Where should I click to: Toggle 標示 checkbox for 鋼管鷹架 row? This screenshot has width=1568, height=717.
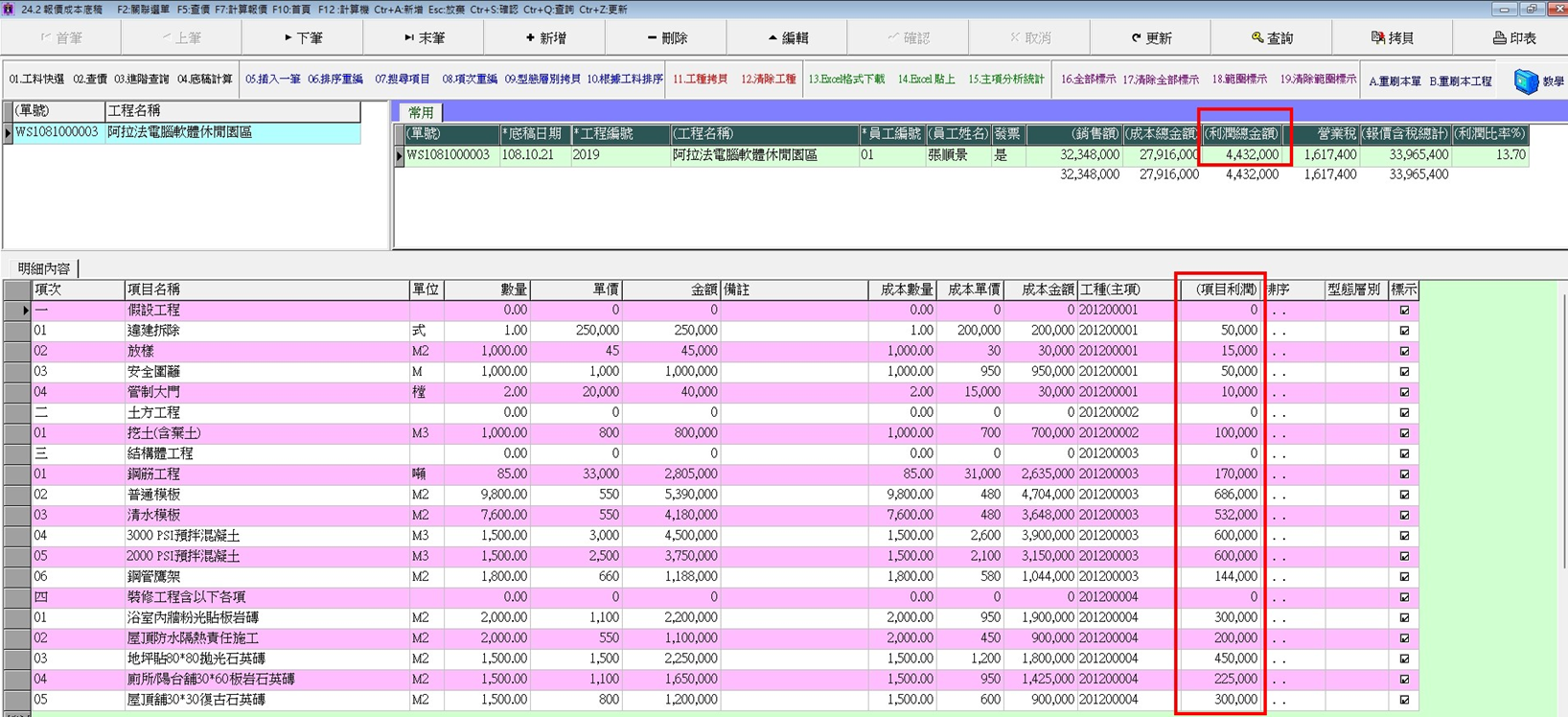(1404, 577)
